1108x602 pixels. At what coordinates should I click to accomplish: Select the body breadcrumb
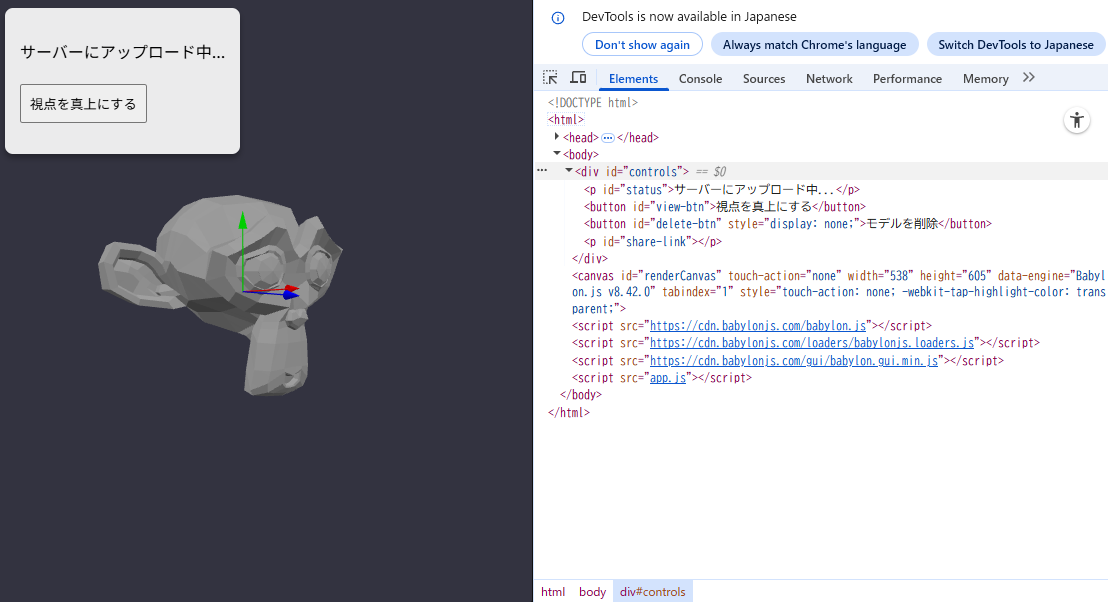pyautogui.click(x=592, y=591)
